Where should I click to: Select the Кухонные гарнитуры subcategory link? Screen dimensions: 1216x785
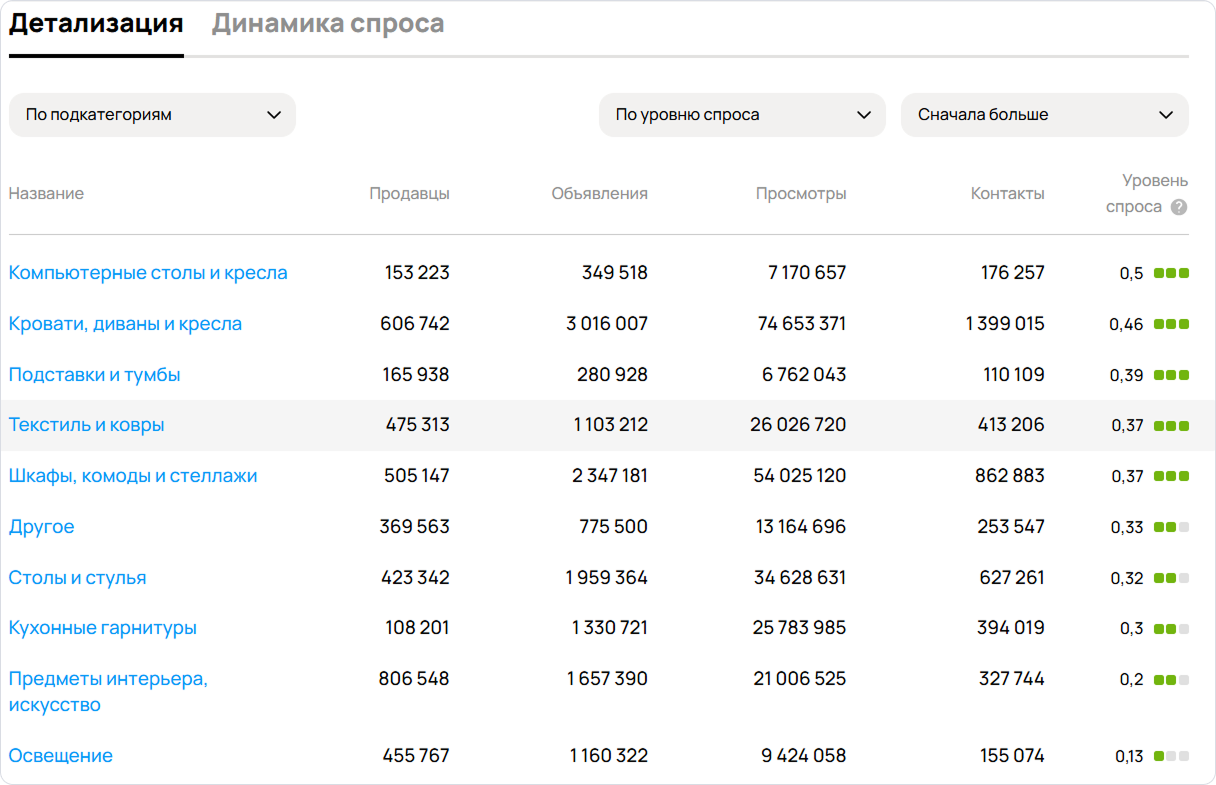103,628
